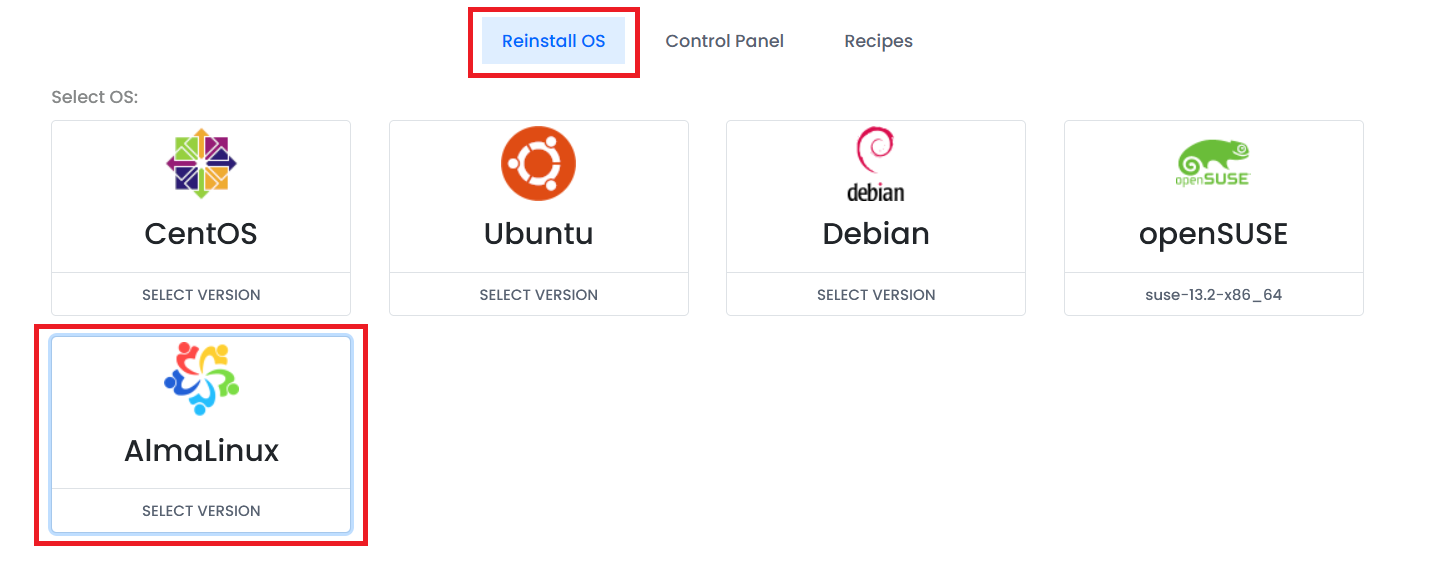Select the AlmaLinux title text
The width and height of the screenshot is (1442, 562).
coord(201,451)
